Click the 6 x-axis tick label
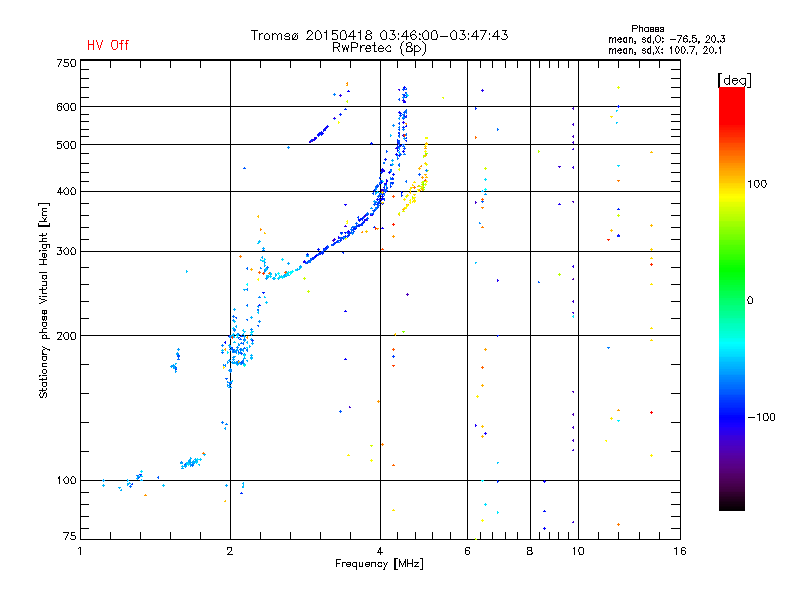 click(x=467, y=551)
